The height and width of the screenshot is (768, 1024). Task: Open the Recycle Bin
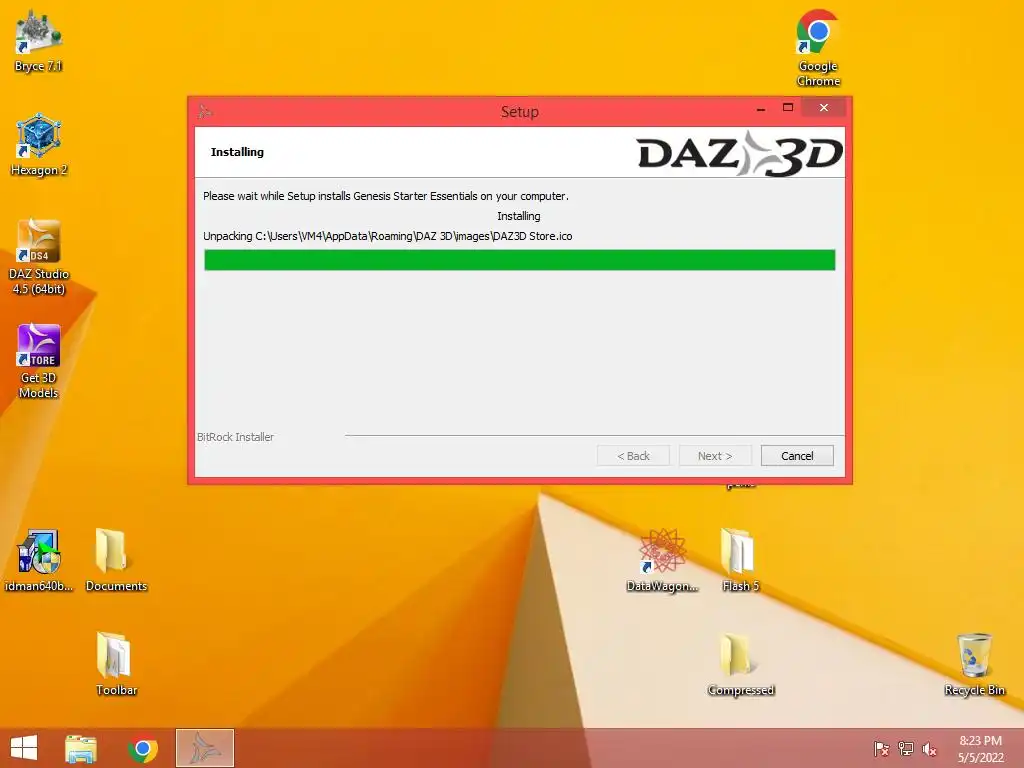(974, 664)
